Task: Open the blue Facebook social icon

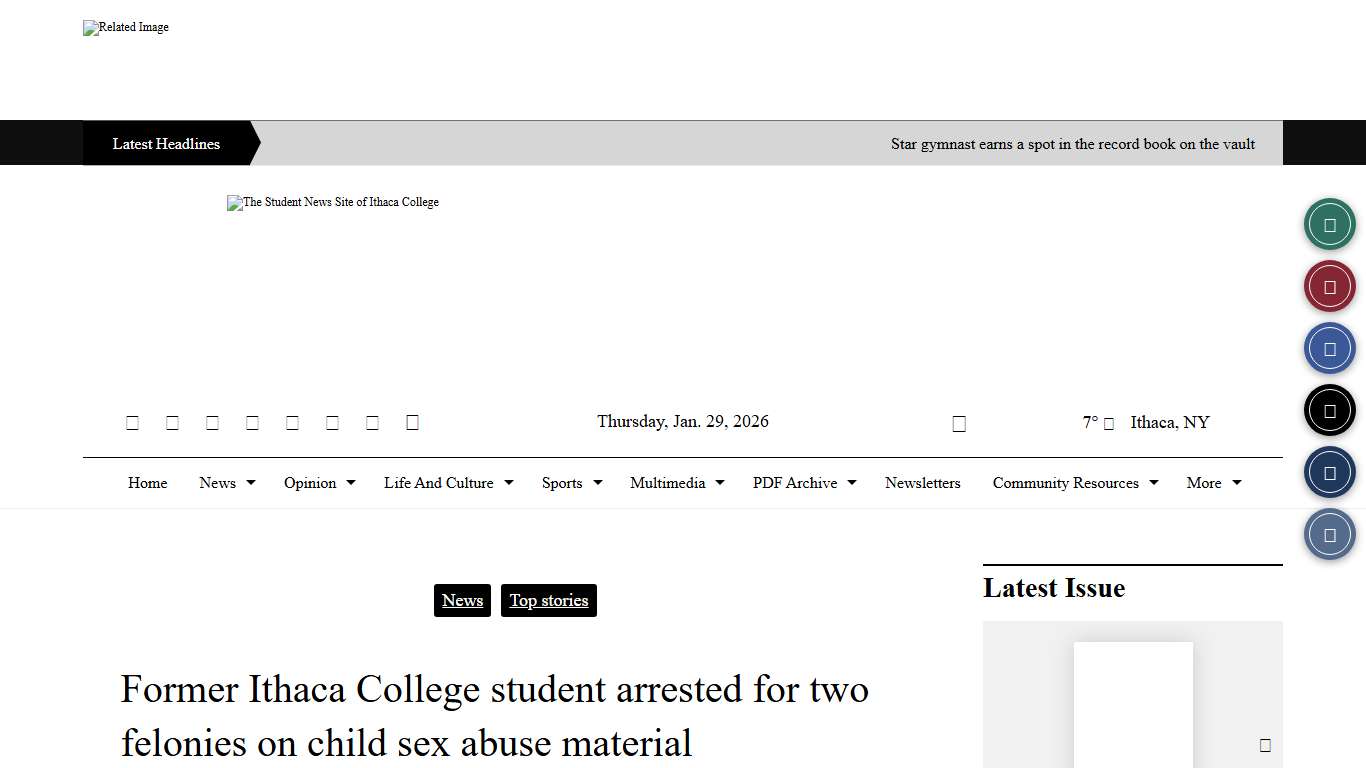Action: tap(1329, 347)
